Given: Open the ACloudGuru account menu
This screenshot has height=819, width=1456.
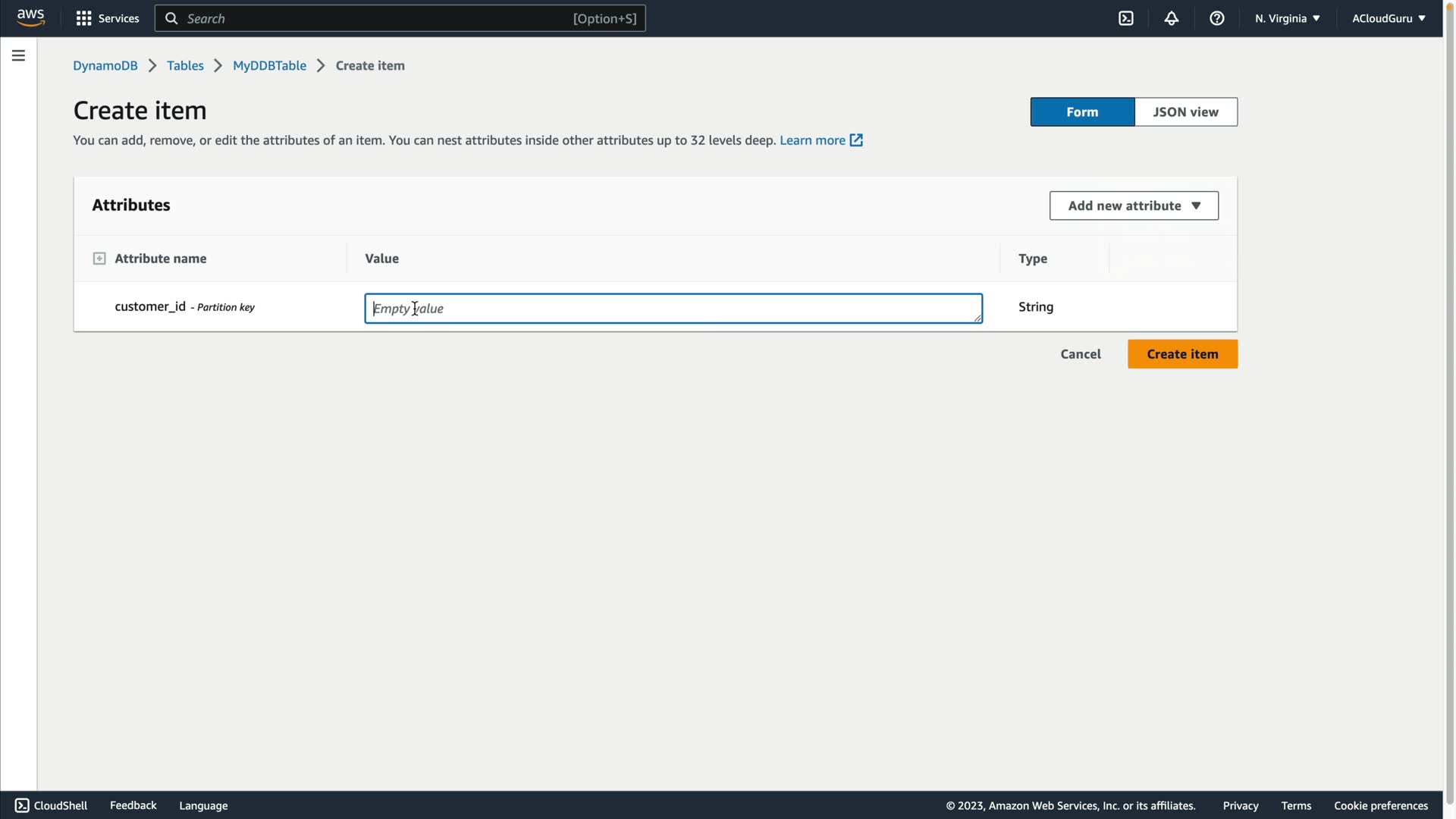Looking at the screenshot, I should (x=1388, y=18).
